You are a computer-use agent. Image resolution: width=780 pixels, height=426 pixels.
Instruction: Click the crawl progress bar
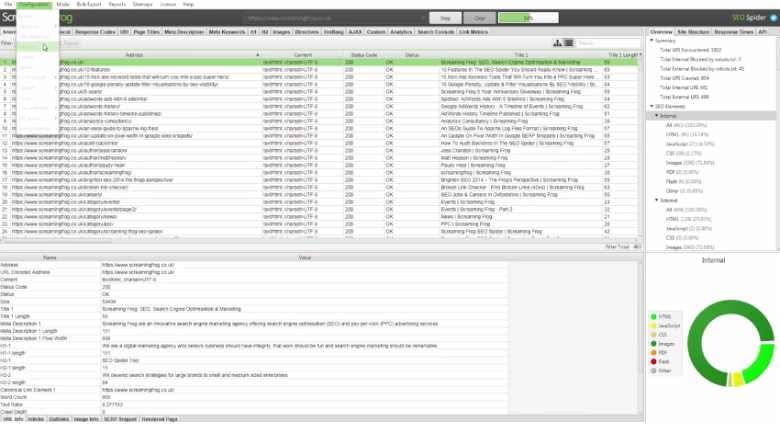pos(528,18)
